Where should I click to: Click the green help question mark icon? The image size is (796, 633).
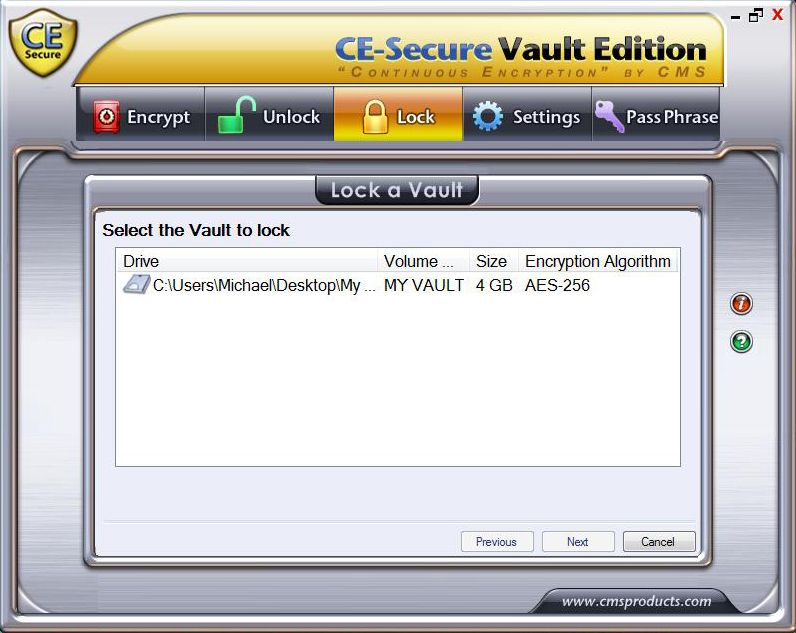[741, 342]
